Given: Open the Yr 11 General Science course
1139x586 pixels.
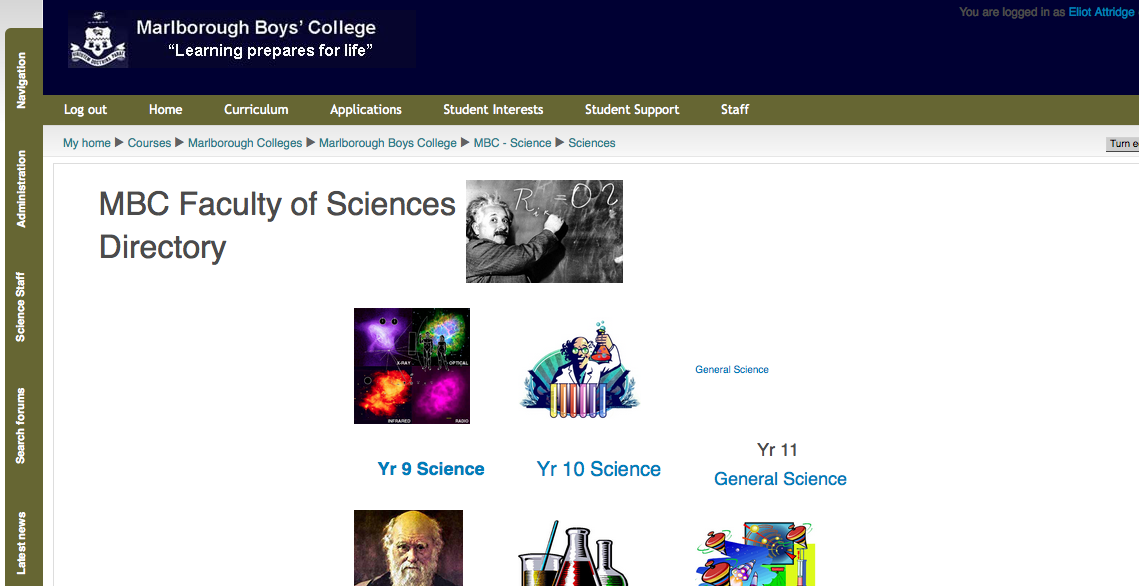Looking at the screenshot, I should (x=779, y=478).
